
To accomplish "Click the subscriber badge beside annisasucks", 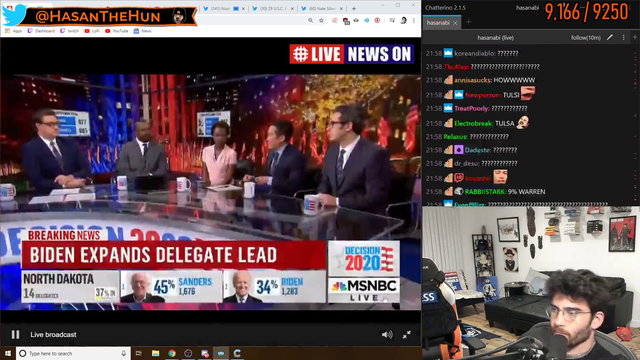I will pos(448,80).
